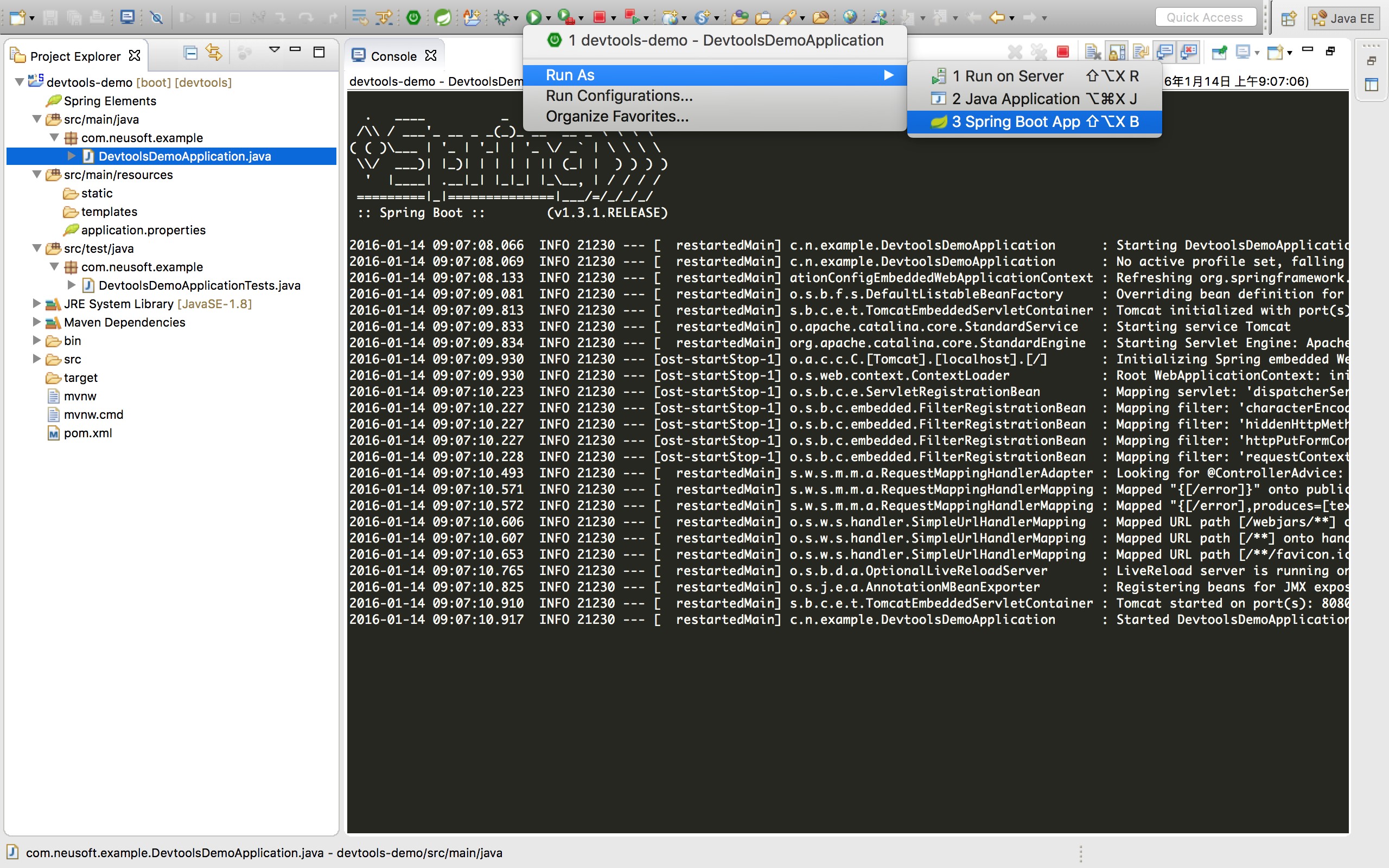1389x868 pixels.
Task: Select the Console tab
Action: (x=394, y=56)
